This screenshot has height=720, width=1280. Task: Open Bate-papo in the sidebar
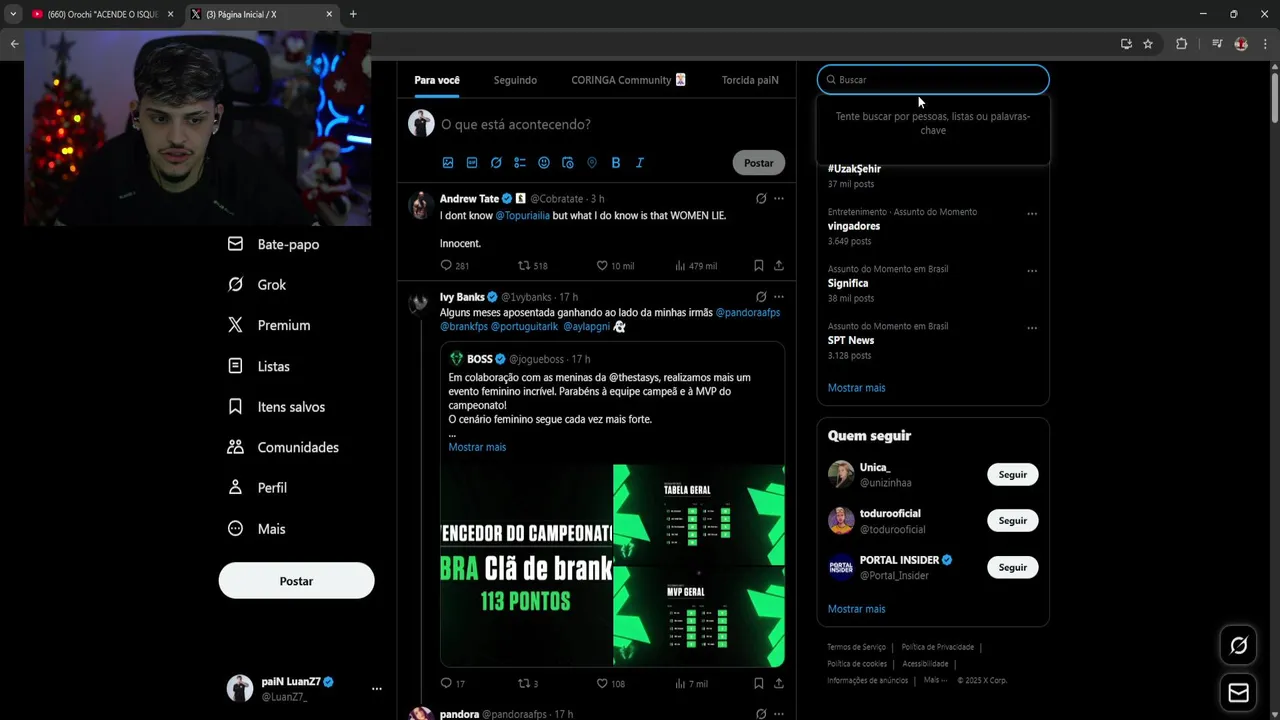[x=273, y=244]
